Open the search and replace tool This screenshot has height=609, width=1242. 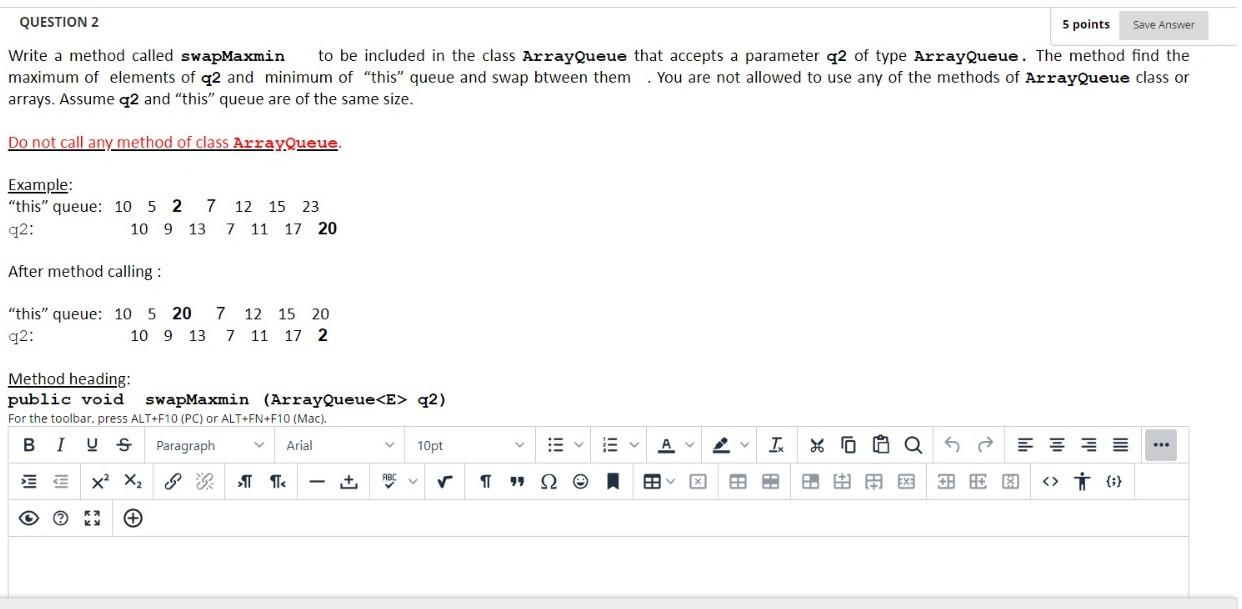point(911,445)
